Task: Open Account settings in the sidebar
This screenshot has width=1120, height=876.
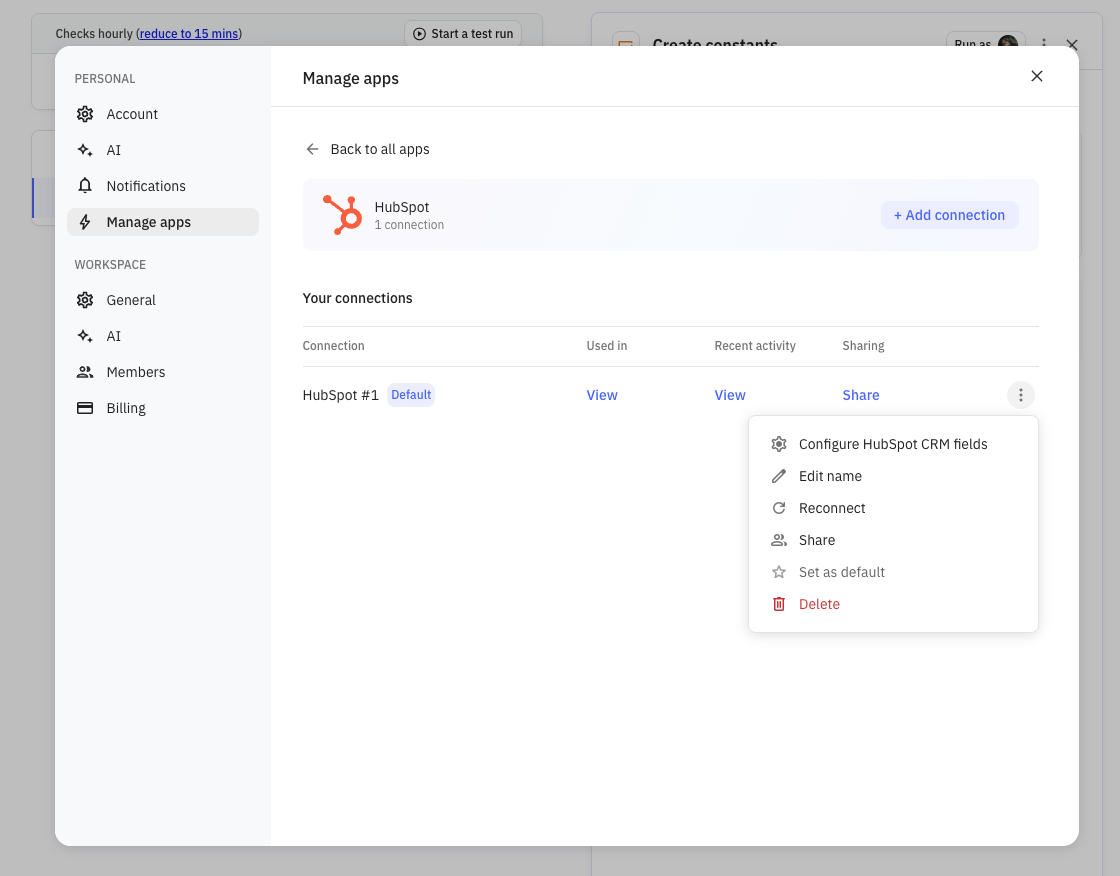Action: [x=132, y=114]
